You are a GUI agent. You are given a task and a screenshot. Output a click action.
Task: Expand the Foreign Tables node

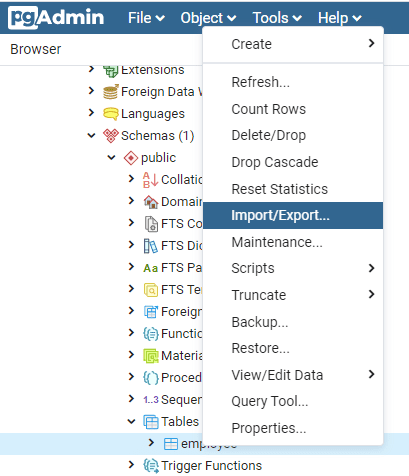click(x=131, y=311)
